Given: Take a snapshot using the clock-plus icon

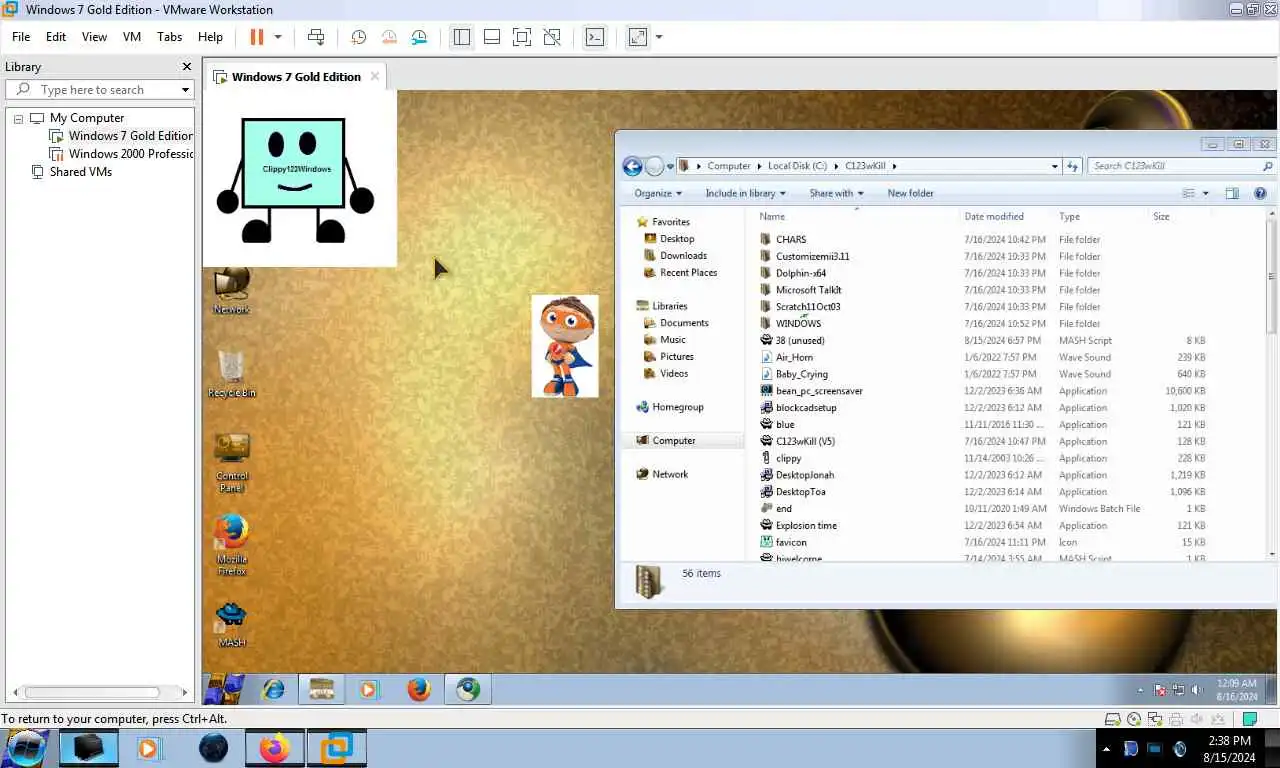Looking at the screenshot, I should pyautogui.click(x=358, y=37).
